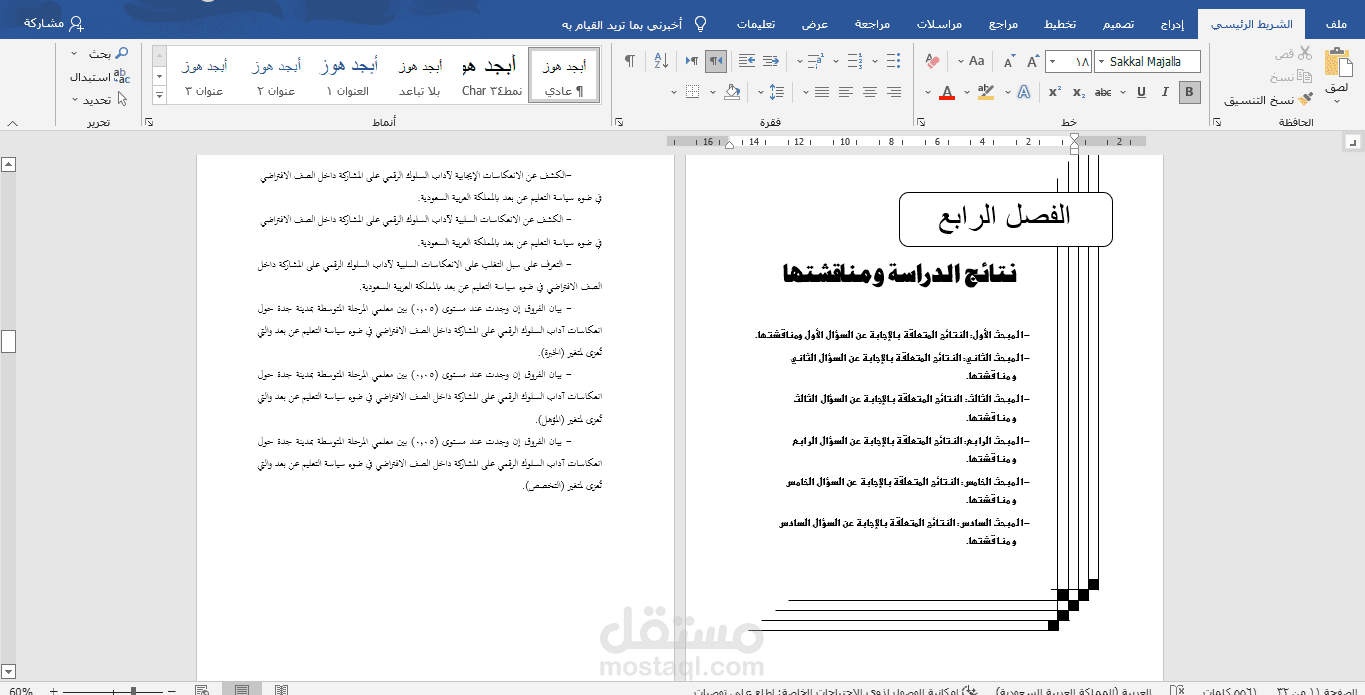Open the Sakkal Majalla font name dropdown

(1101, 62)
